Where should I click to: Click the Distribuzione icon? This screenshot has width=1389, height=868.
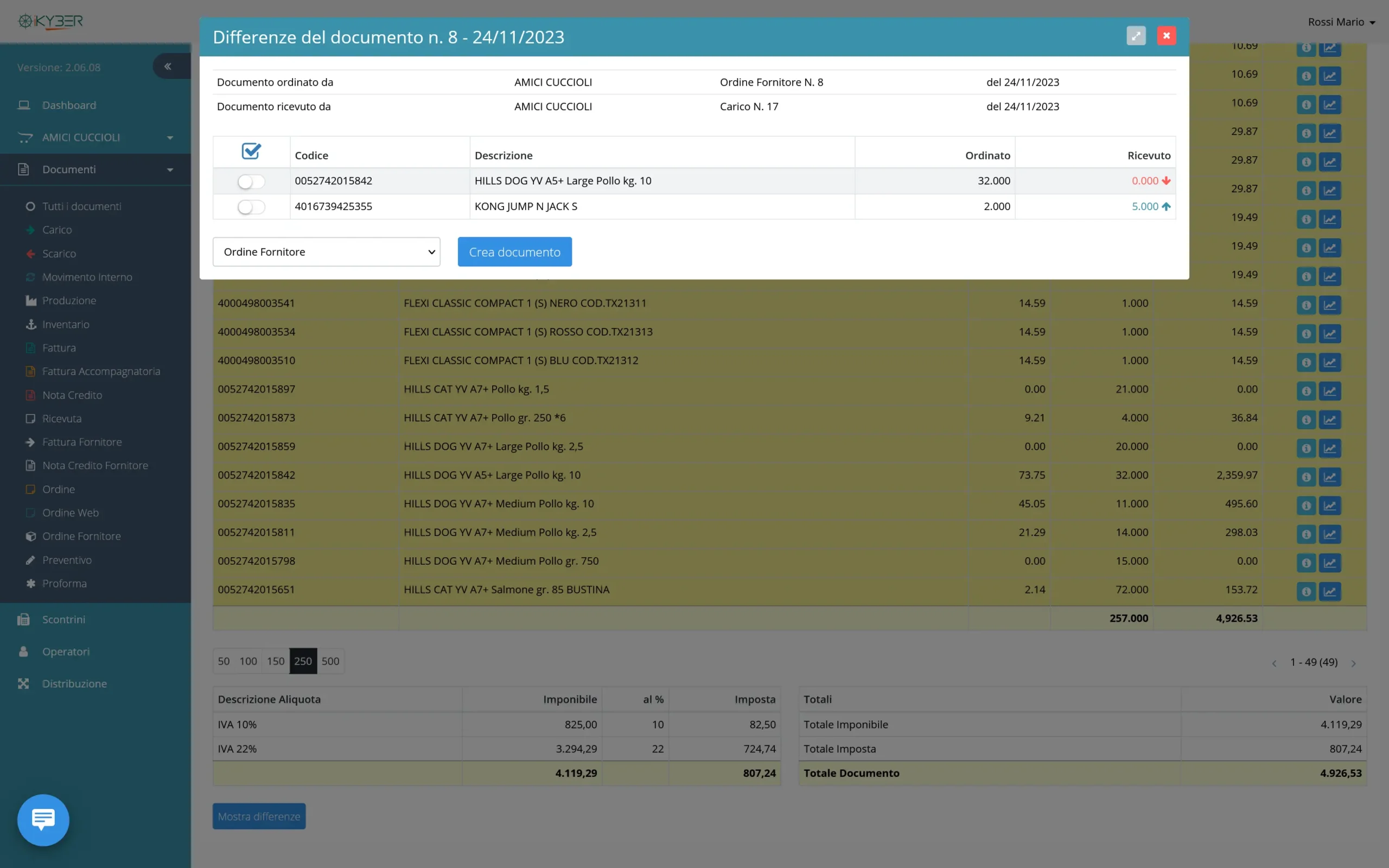click(x=23, y=684)
